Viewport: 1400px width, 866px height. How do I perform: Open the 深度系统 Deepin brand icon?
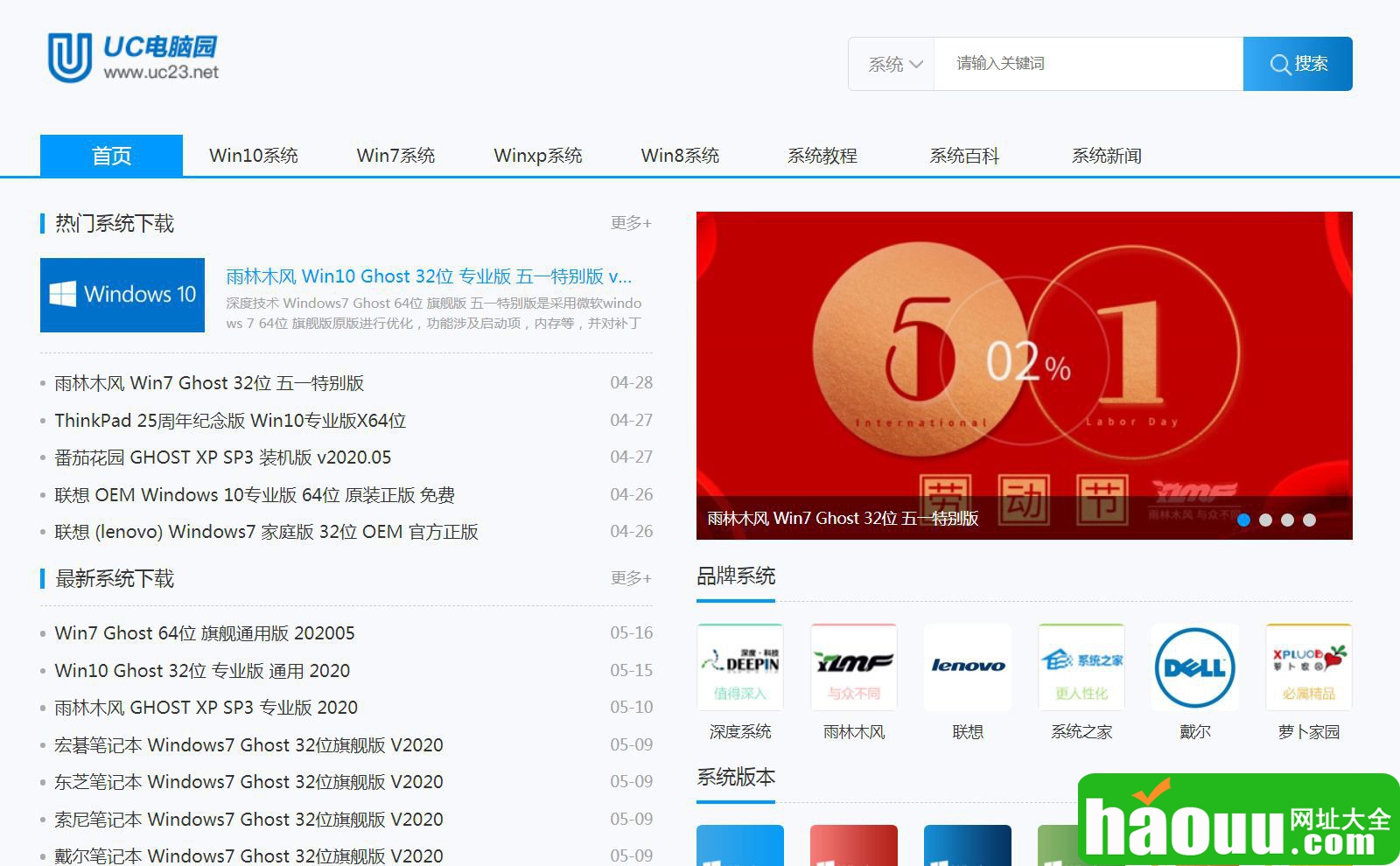[x=740, y=667]
